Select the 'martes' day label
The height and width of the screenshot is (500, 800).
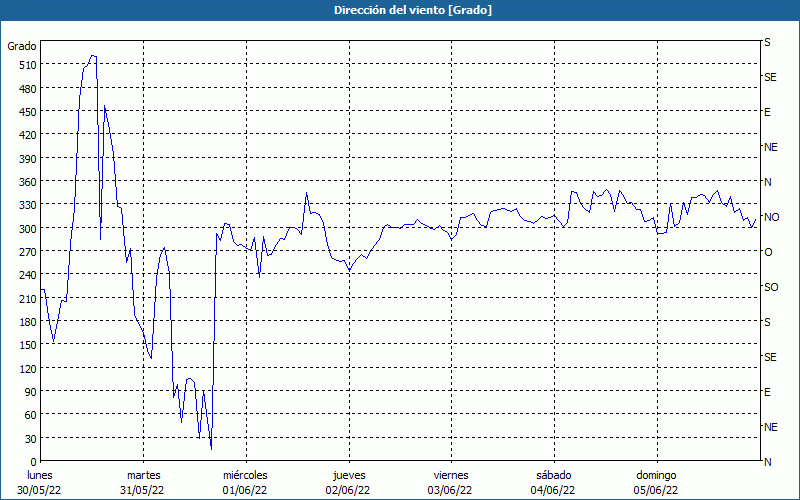(143, 475)
